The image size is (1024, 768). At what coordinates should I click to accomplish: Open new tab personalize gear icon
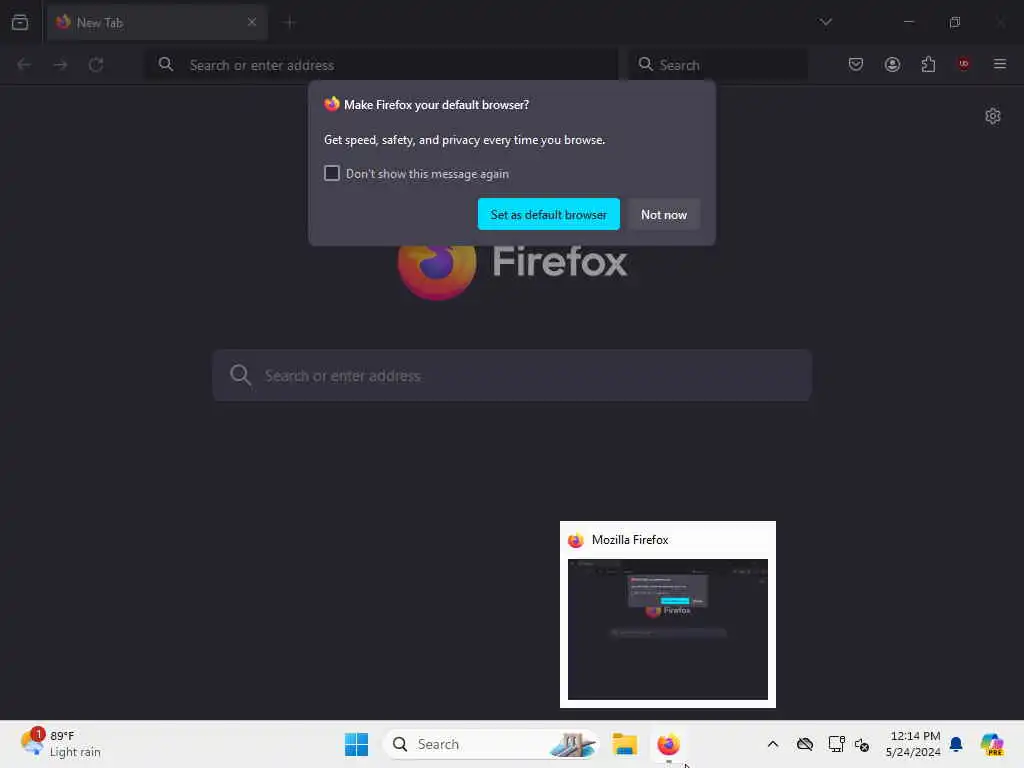pyautogui.click(x=993, y=116)
